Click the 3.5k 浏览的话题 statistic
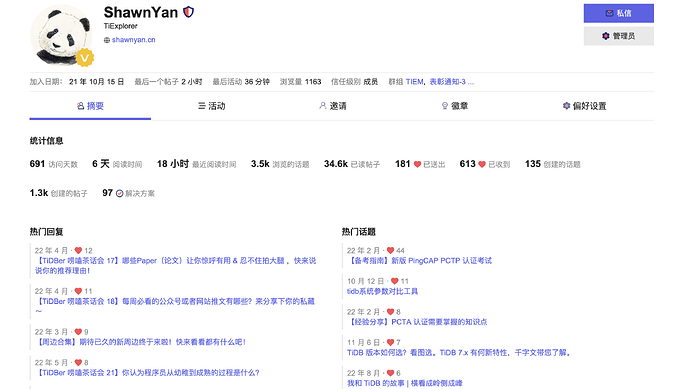 (x=280, y=164)
